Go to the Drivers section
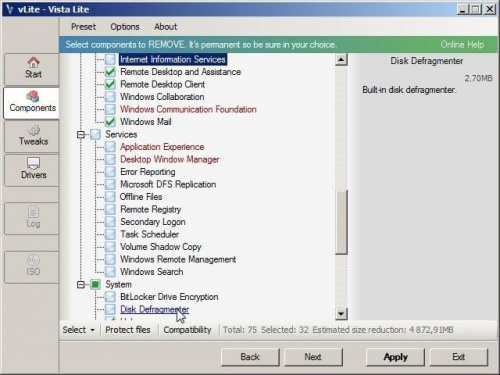 point(32,170)
